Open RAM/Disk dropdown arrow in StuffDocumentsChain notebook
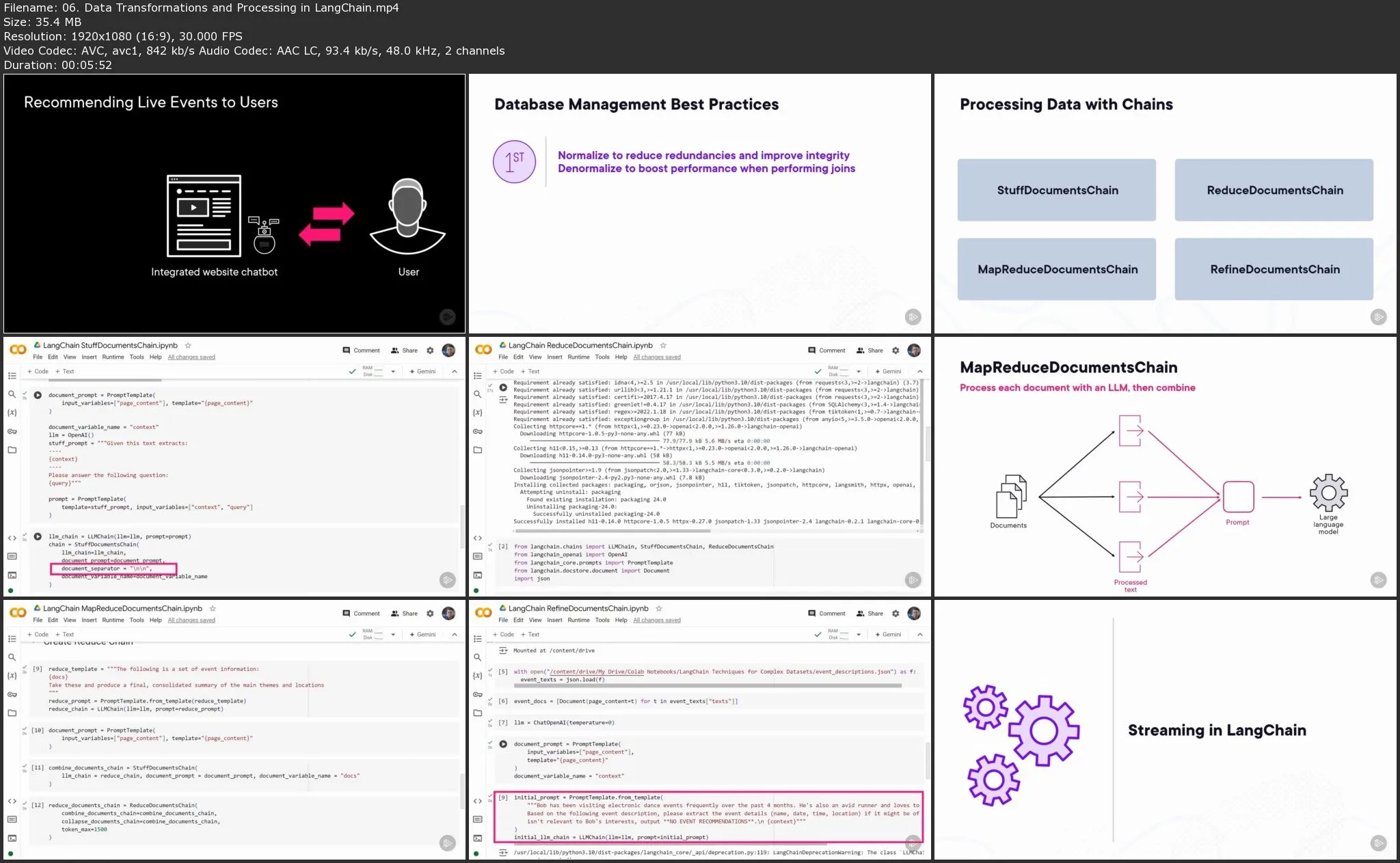 tap(393, 372)
